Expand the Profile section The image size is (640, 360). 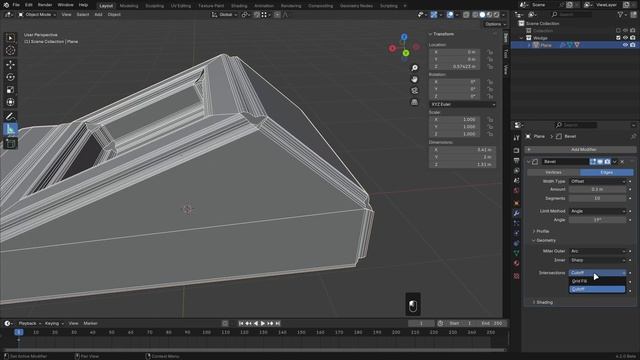coord(541,231)
